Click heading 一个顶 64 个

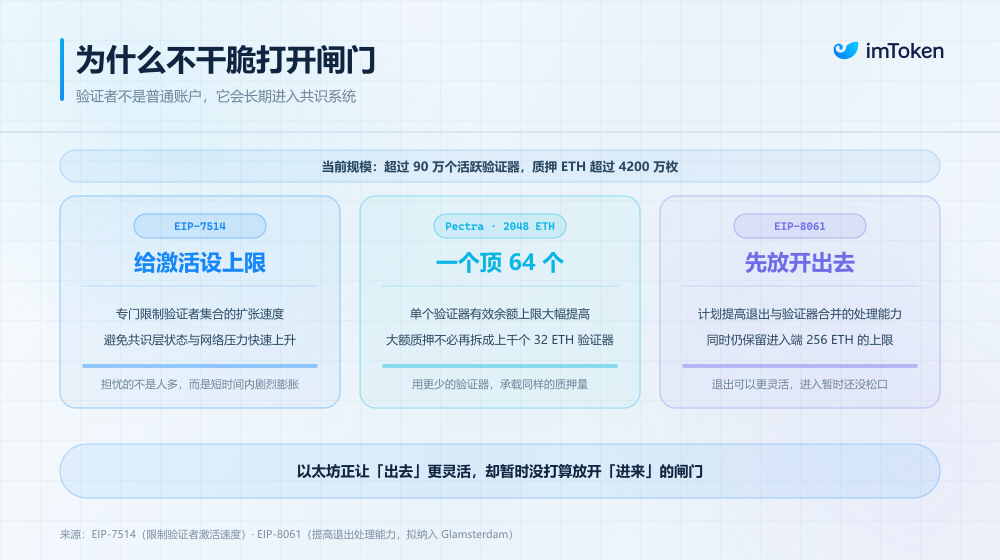point(499,262)
